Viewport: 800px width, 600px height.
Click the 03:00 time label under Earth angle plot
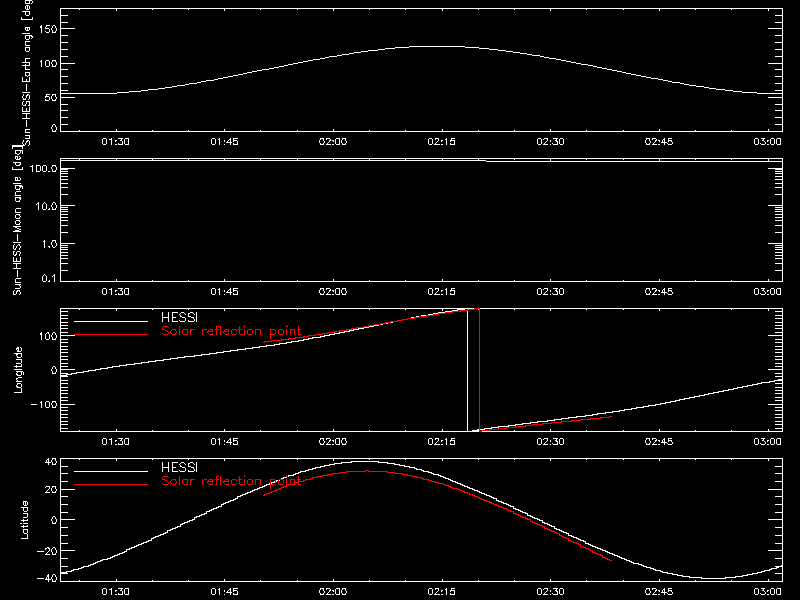pos(767,141)
